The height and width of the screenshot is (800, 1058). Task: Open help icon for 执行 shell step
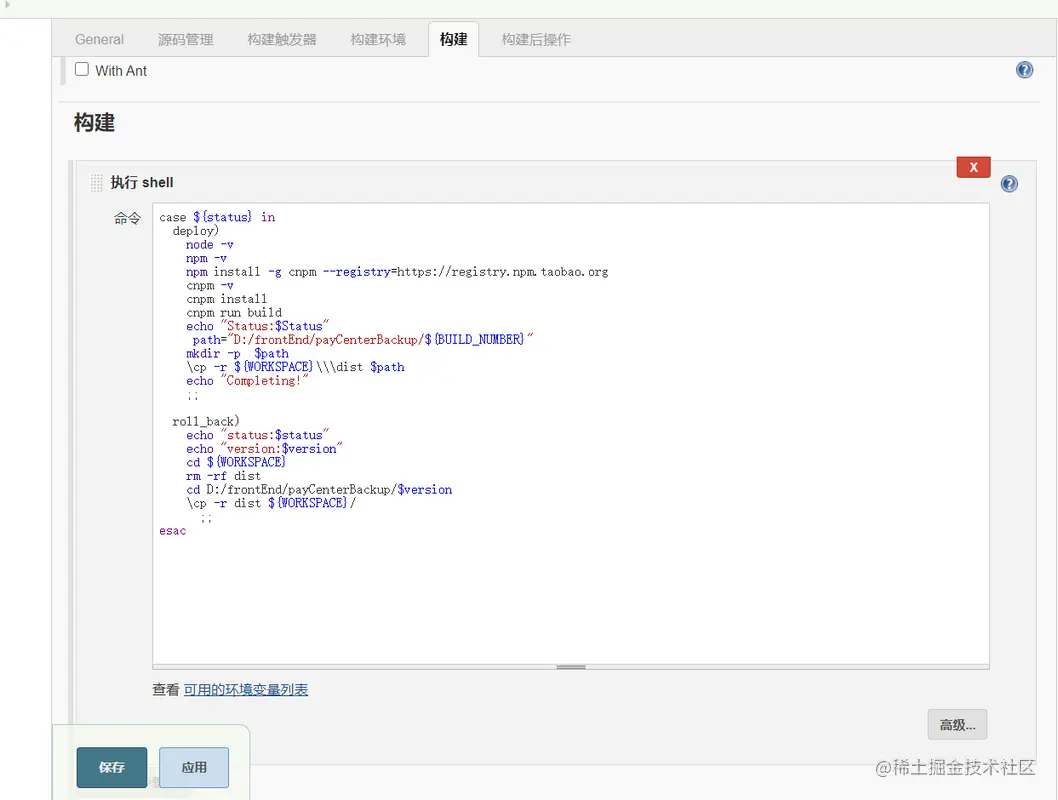1009,183
